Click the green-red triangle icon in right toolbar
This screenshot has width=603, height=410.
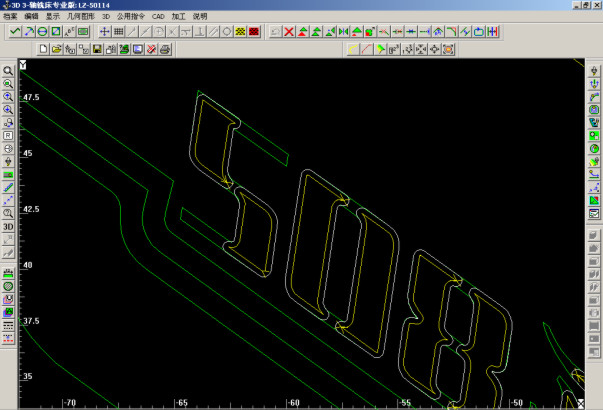(594, 200)
